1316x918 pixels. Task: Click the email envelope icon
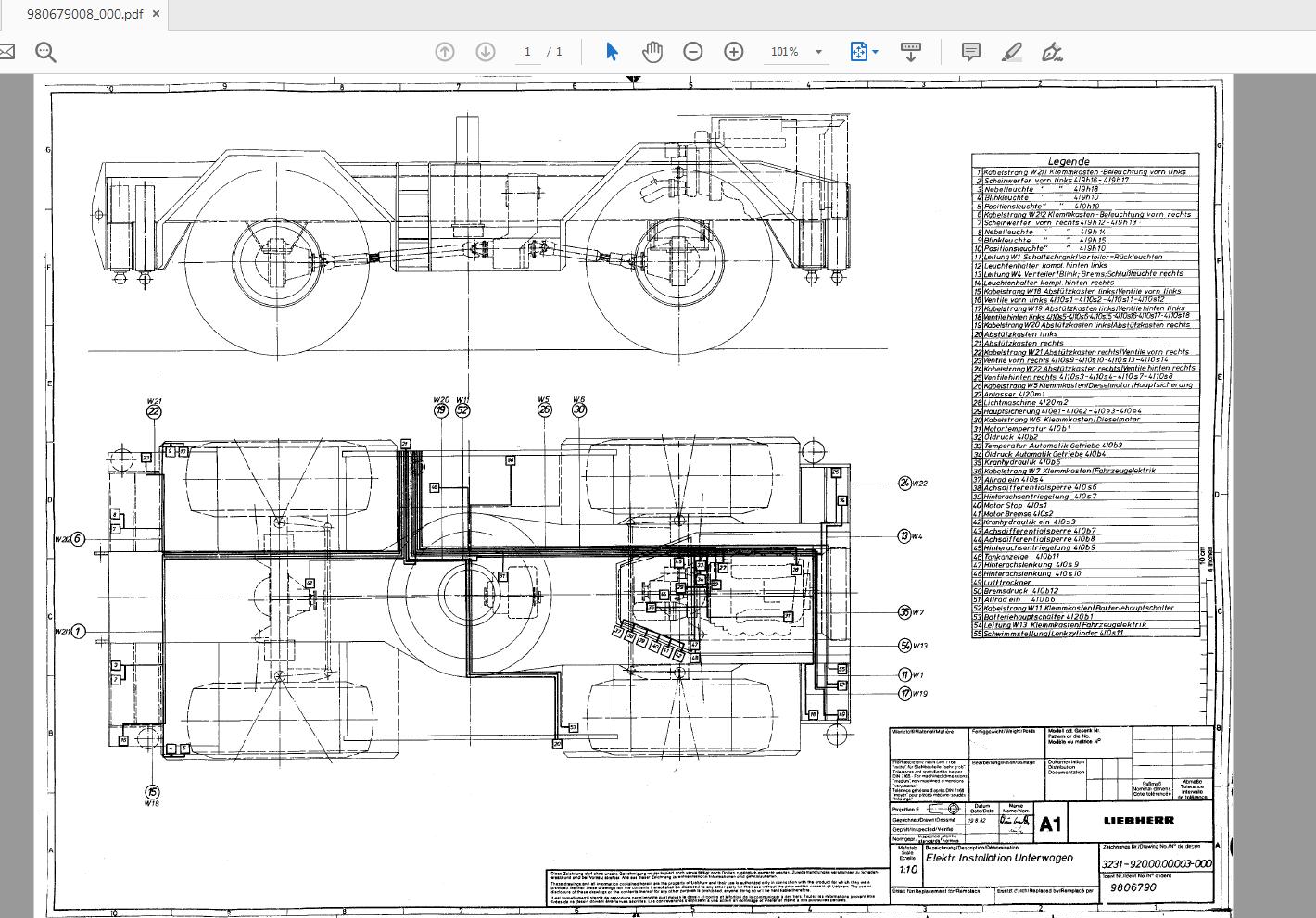[6, 52]
